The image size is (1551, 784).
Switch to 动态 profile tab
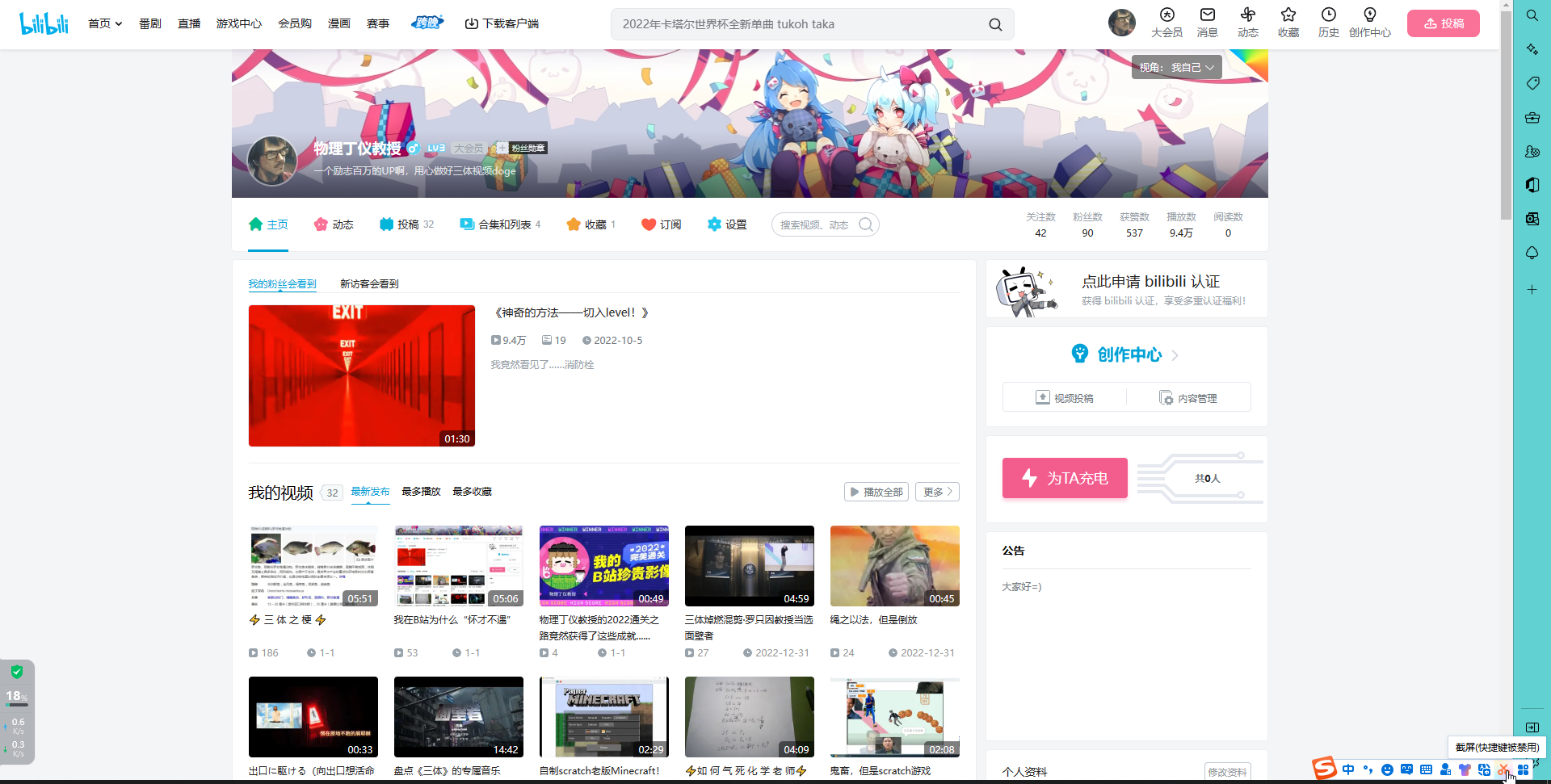pos(334,224)
